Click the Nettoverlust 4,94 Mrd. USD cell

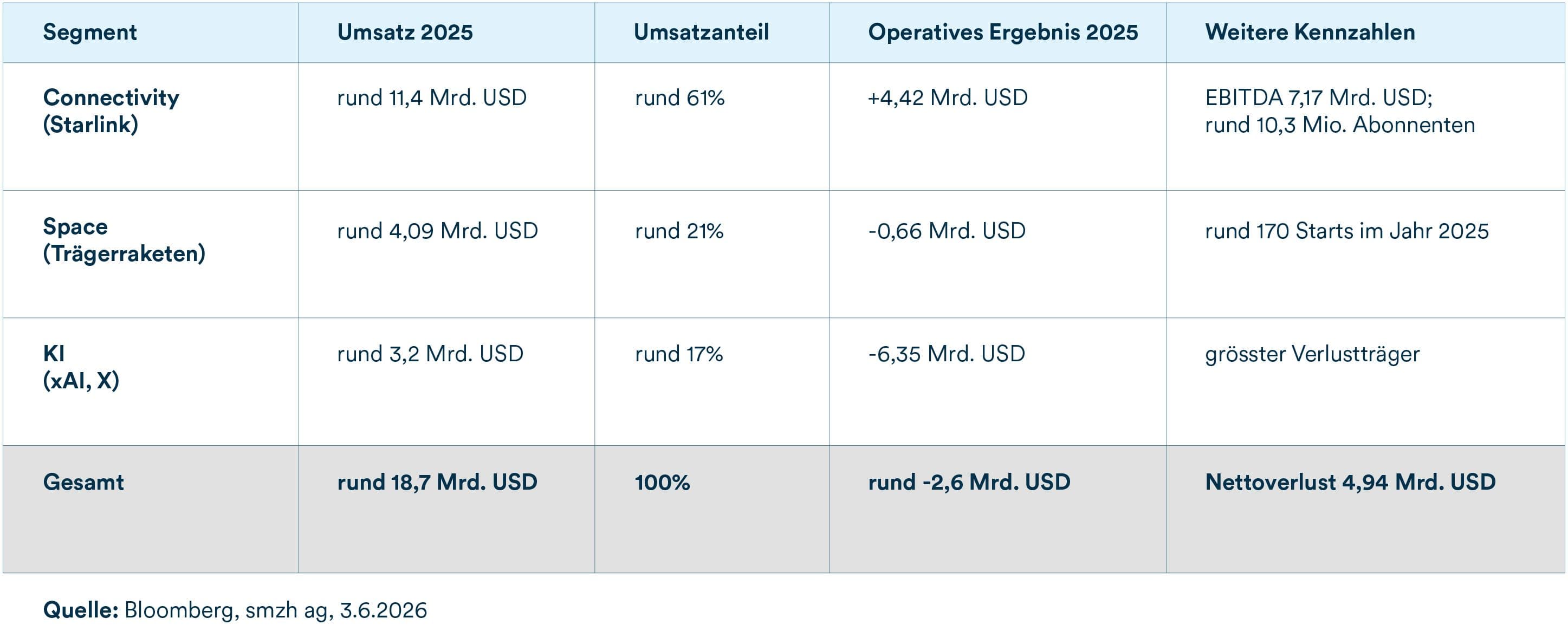(1350, 482)
